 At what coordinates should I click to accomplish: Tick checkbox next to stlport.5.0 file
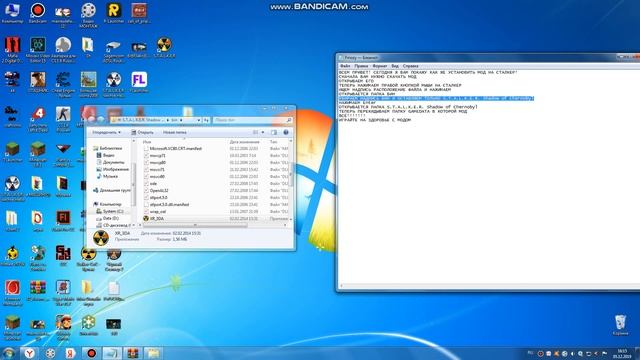click(146, 198)
